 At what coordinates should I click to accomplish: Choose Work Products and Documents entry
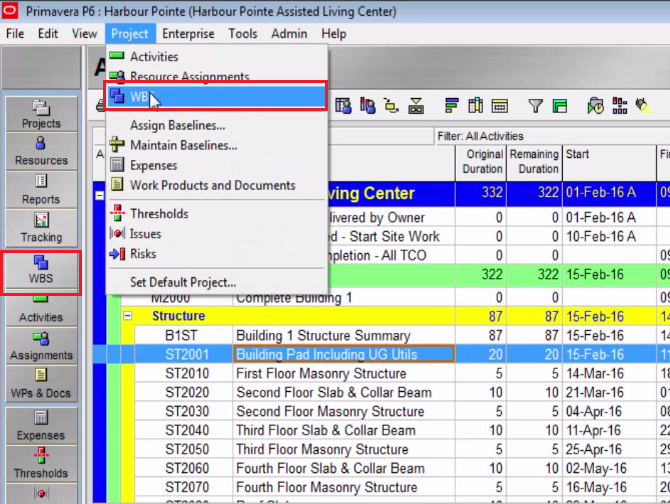(x=217, y=185)
